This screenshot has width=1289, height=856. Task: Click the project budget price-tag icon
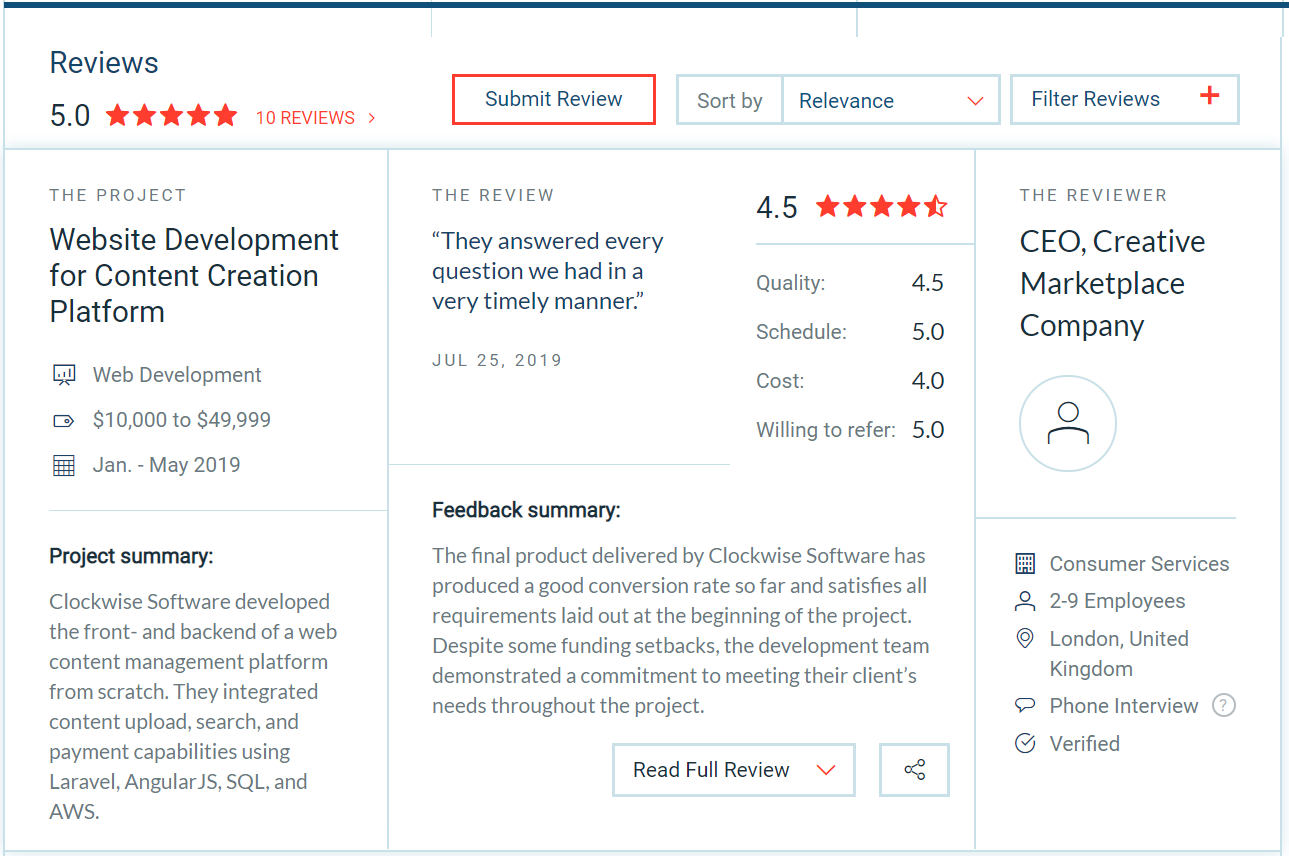click(63, 420)
